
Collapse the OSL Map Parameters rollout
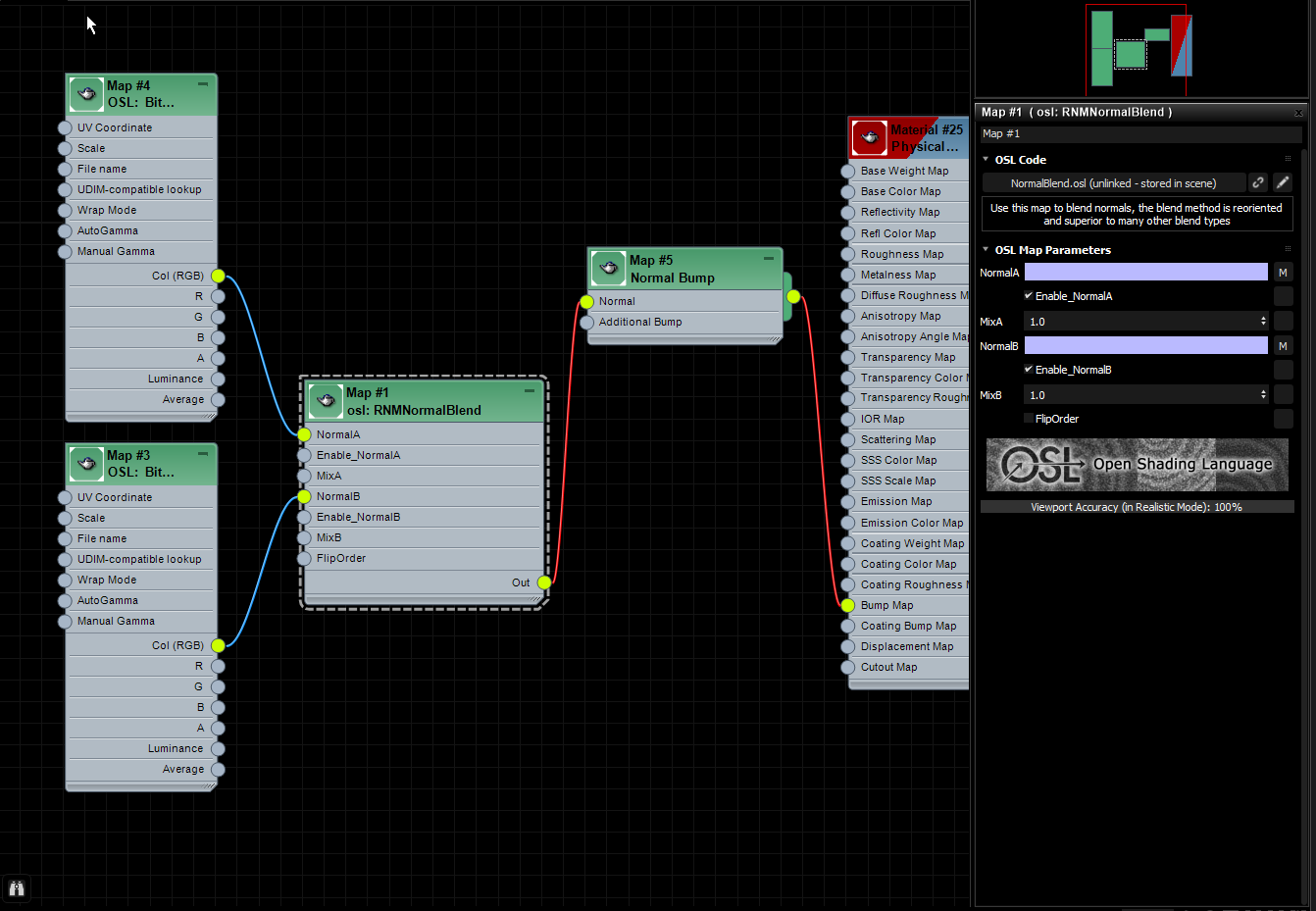pyautogui.click(x=987, y=250)
